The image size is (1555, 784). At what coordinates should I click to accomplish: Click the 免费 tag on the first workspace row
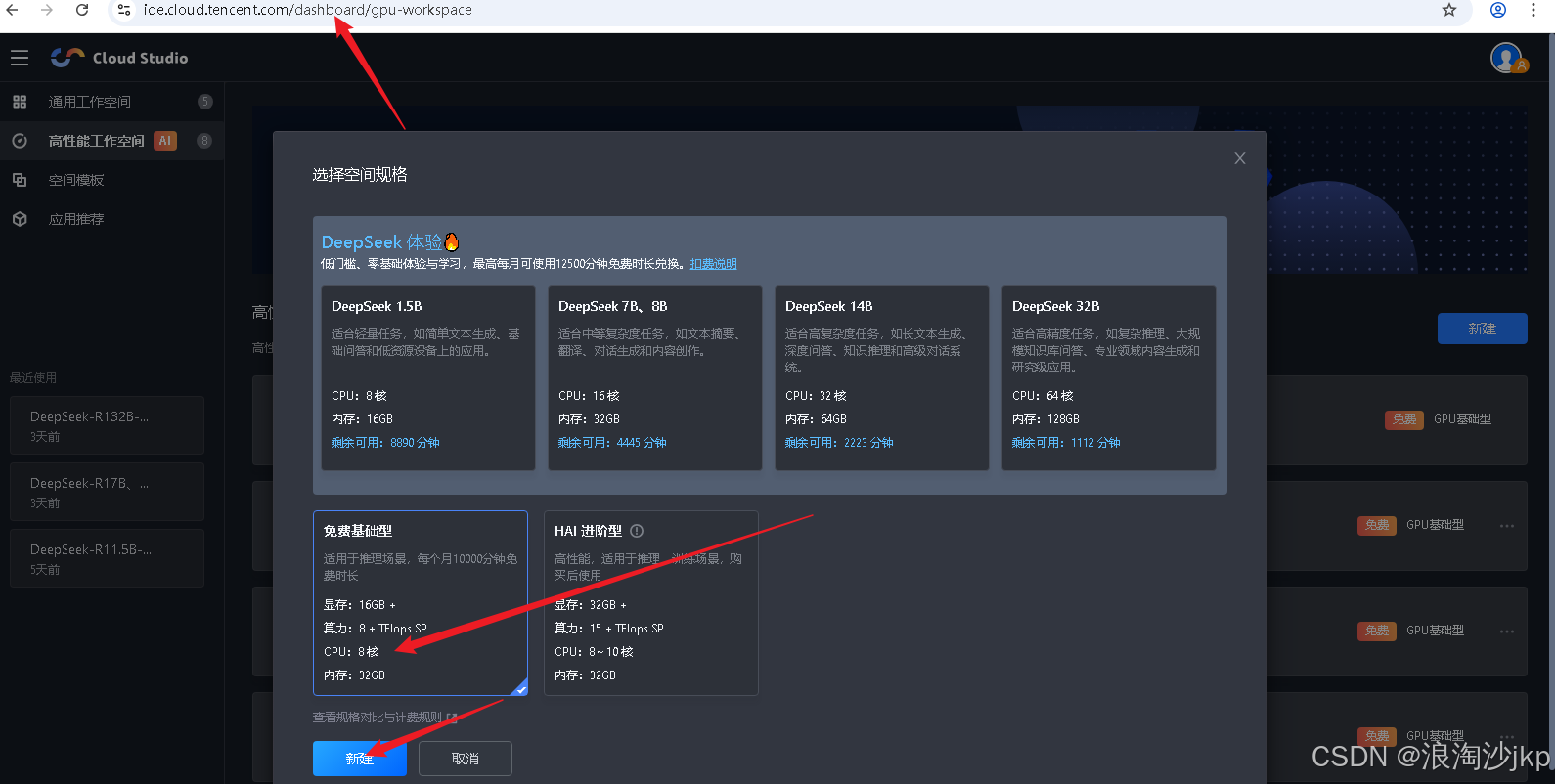1404,419
